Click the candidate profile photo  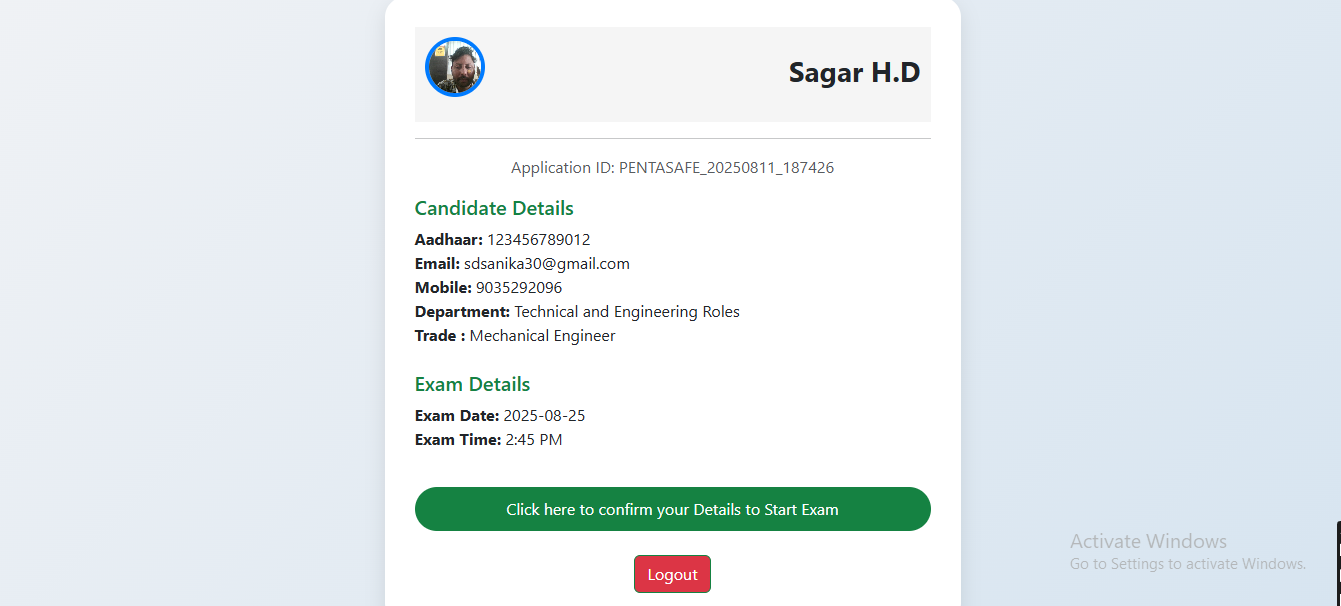click(455, 68)
